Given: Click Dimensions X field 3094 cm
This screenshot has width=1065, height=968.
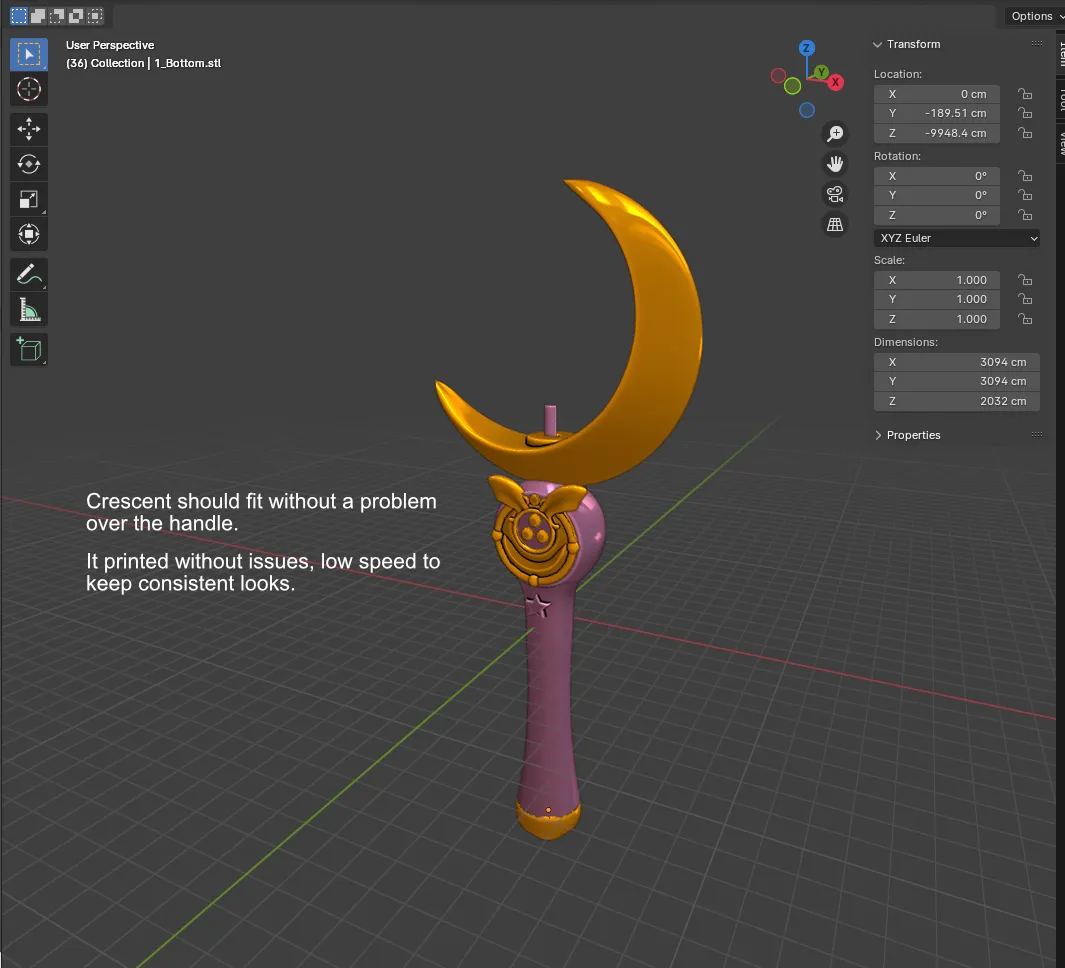Looking at the screenshot, I should (x=956, y=362).
